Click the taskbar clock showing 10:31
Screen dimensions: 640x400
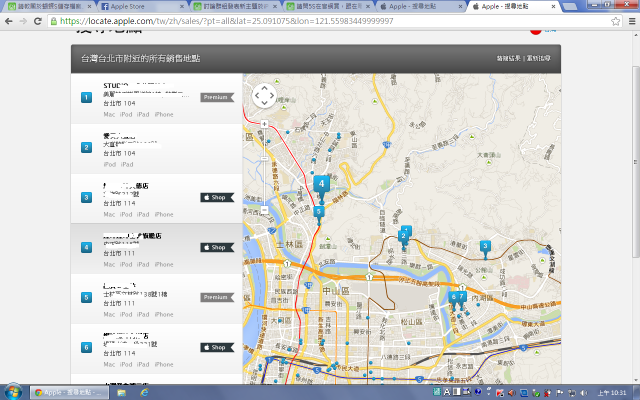click(612, 393)
